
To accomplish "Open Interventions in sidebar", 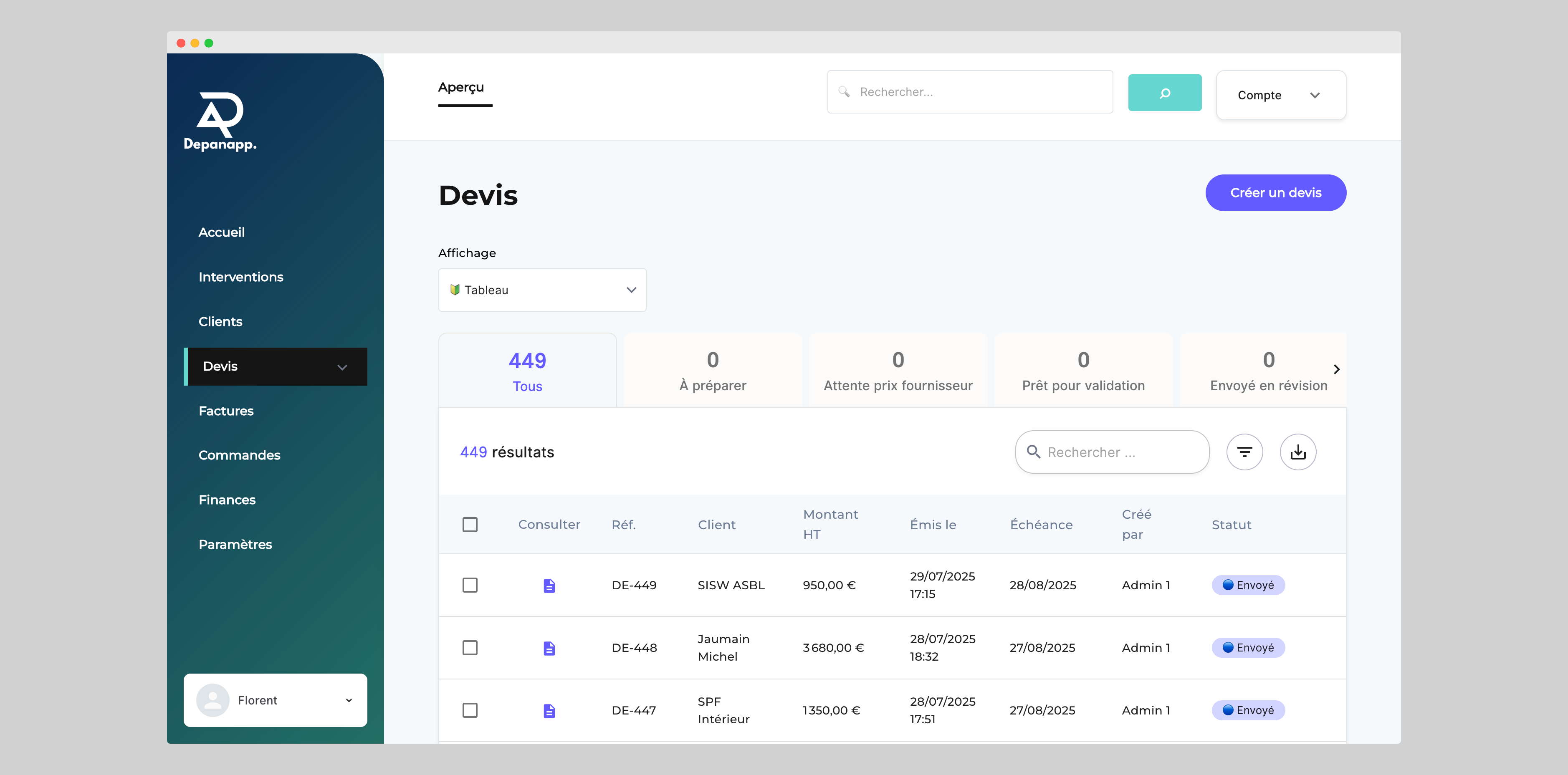I will pos(241,277).
